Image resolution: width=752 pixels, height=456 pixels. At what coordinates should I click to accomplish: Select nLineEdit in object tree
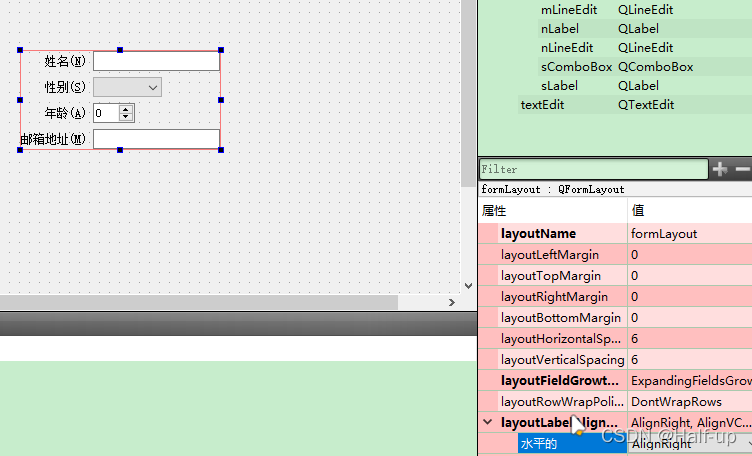tap(567, 47)
